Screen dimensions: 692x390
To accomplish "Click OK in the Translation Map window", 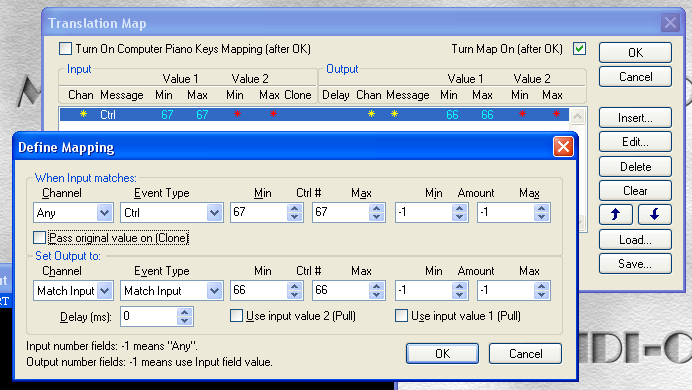I will [636, 52].
